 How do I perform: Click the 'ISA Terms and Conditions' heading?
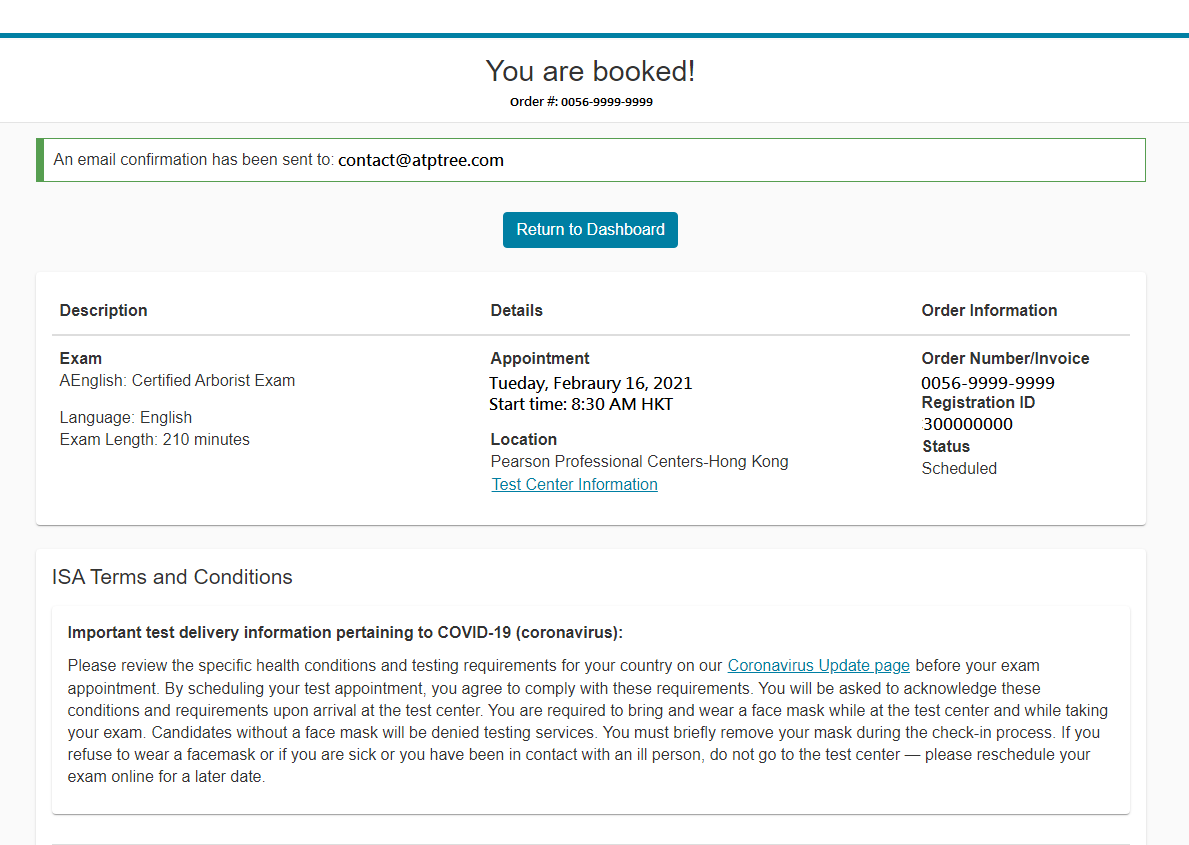pos(172,576)
